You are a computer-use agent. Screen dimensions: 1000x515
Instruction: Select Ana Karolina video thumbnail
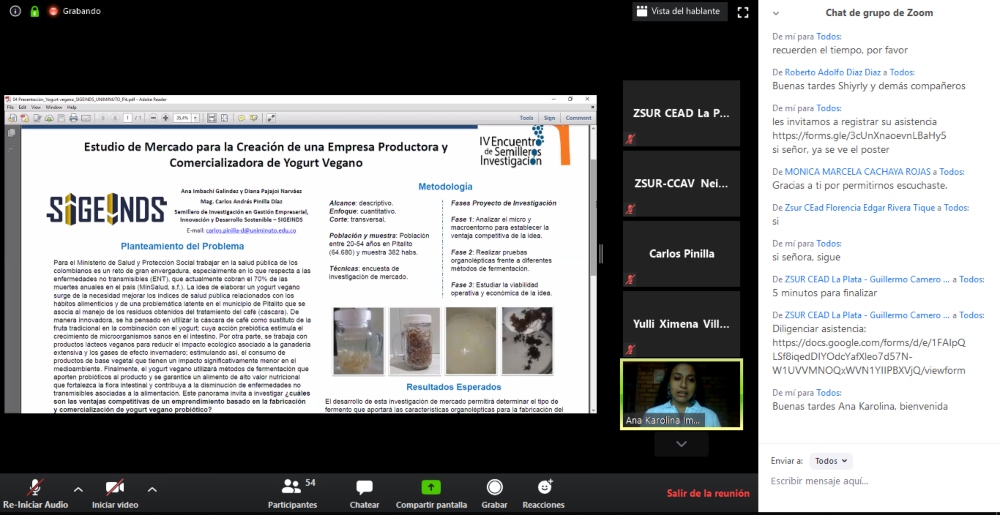click(x=681, y=393)
